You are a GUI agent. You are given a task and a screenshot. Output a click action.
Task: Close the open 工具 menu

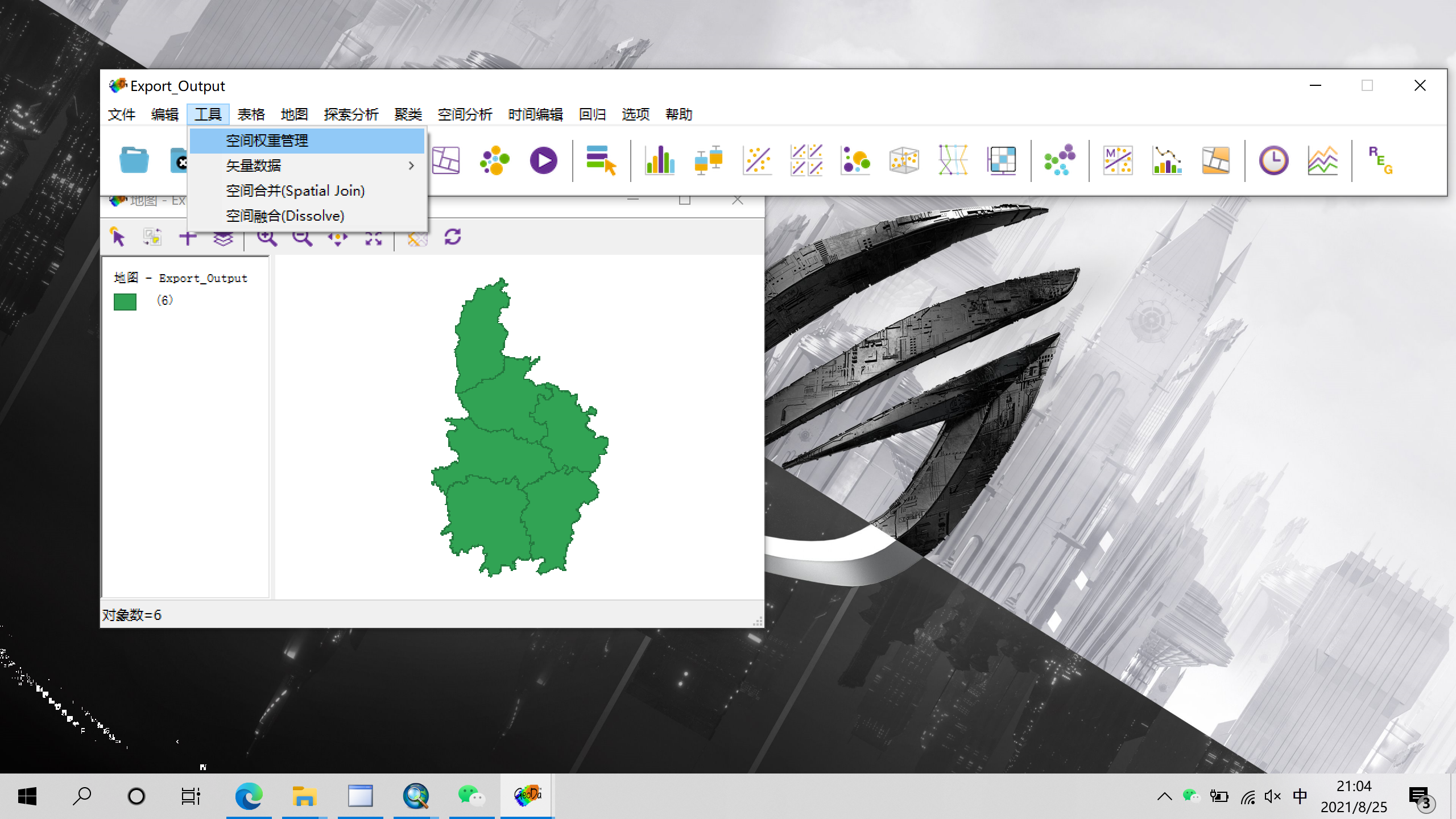208,114
